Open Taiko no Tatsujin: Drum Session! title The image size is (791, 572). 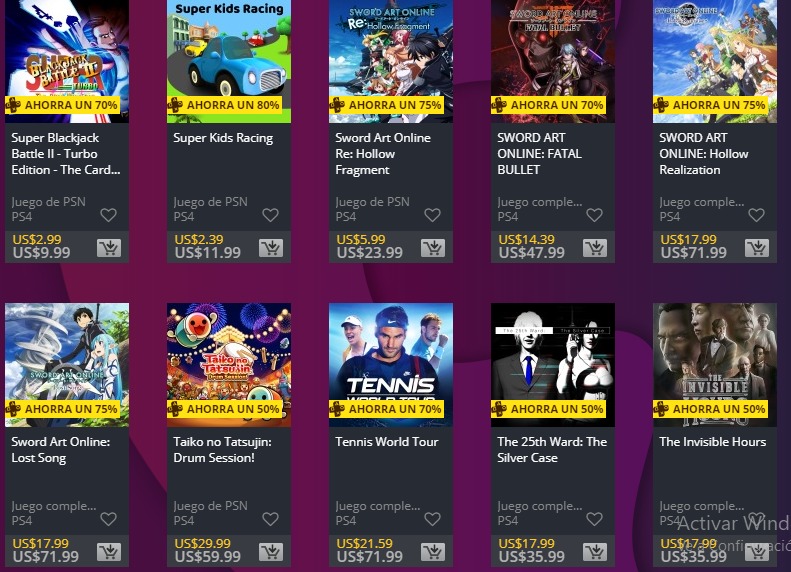222,450
